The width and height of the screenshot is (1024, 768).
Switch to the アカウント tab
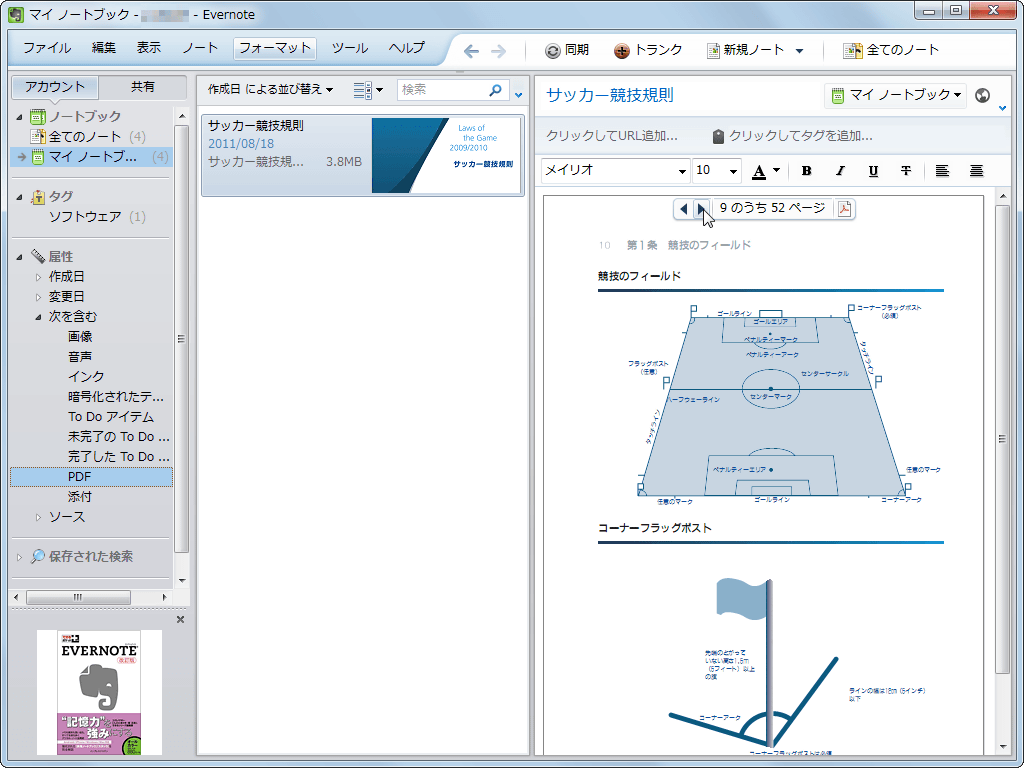click(x=55, y=87)
